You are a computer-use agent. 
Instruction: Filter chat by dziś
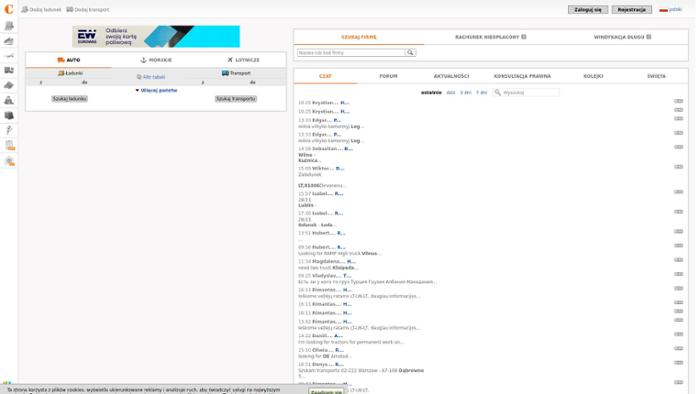point(451,93)
